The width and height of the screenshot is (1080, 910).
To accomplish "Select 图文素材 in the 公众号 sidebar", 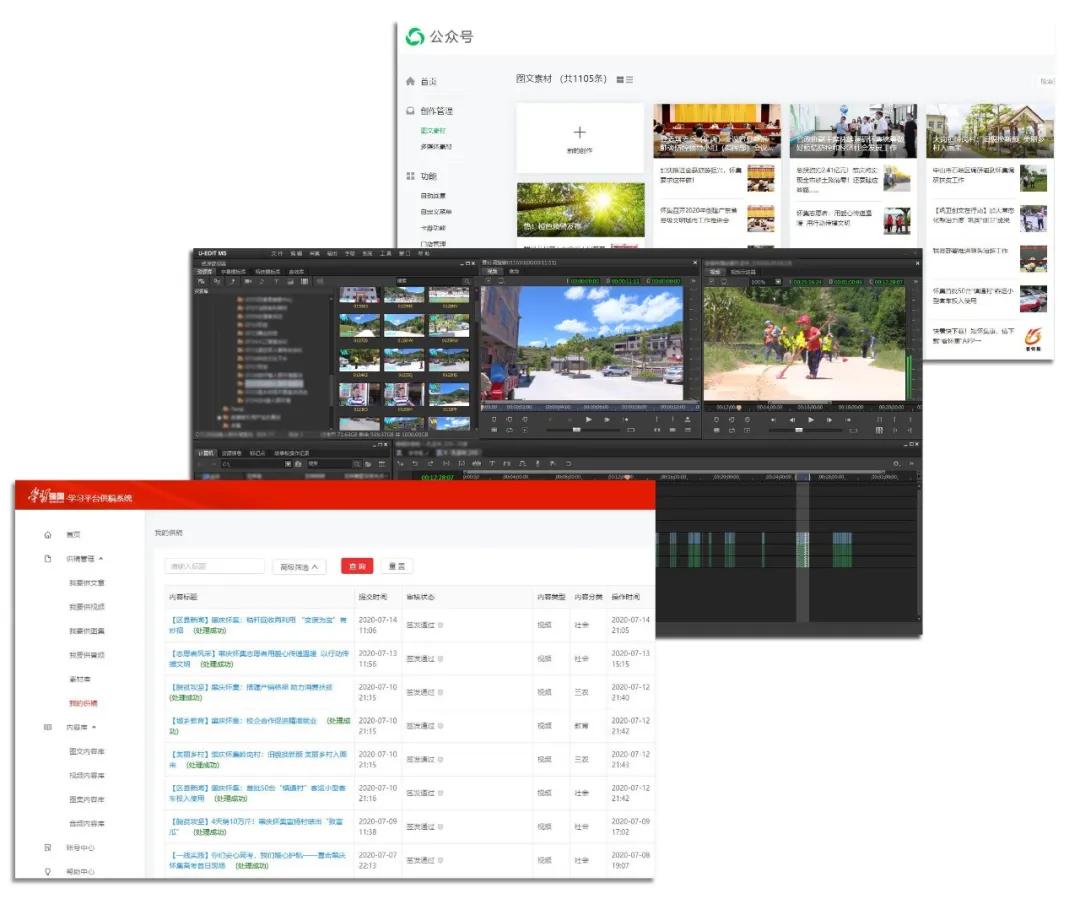I will pyautogui.click(x=433, y=131).
